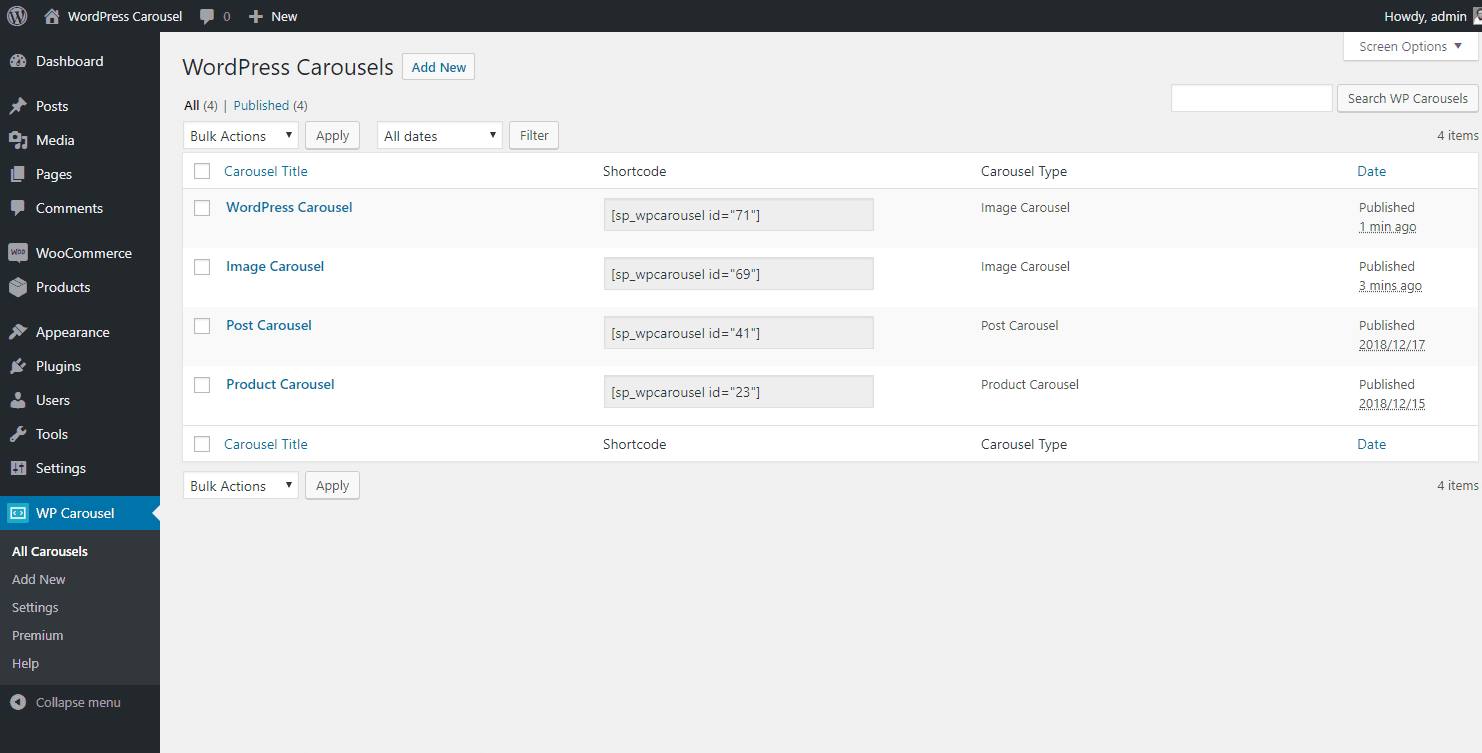Open the Appearance menu item
Viewport: 1482px width, 753px height.
pyautogui.click(x=72, y=332)
